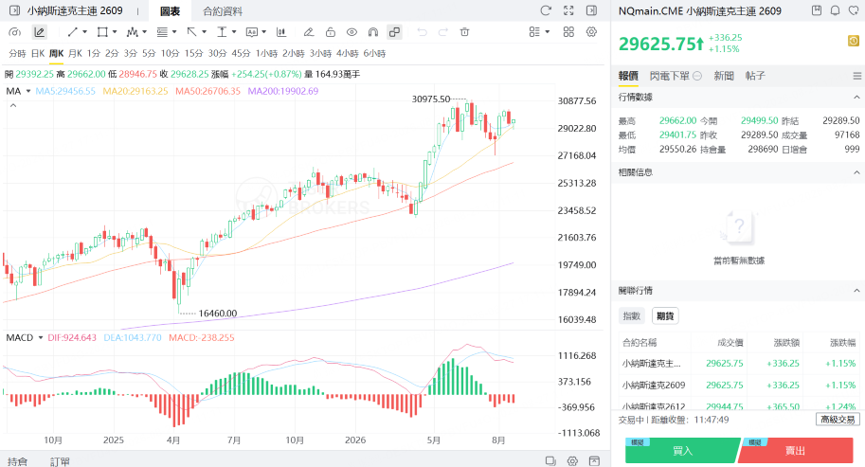Select the 圖表 tab
The image size is (865, 467).
[x=170, y=11]
